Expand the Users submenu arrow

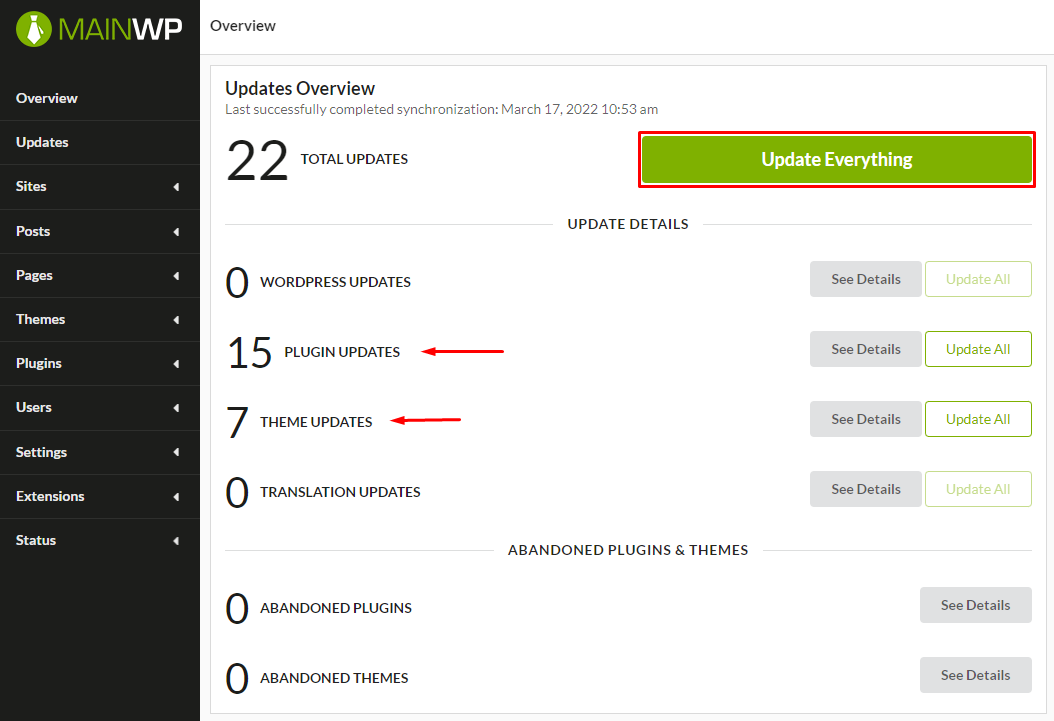[x=176, y=408]
